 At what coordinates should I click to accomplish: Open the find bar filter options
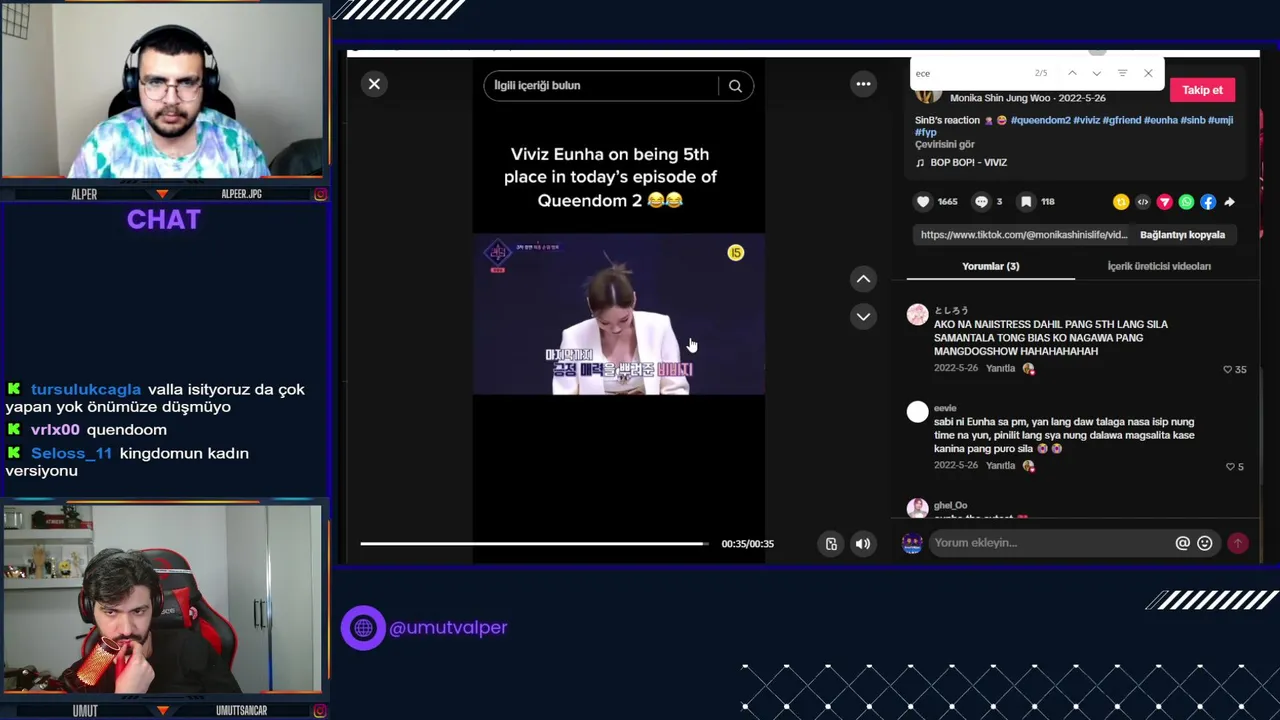(1122, 73)
